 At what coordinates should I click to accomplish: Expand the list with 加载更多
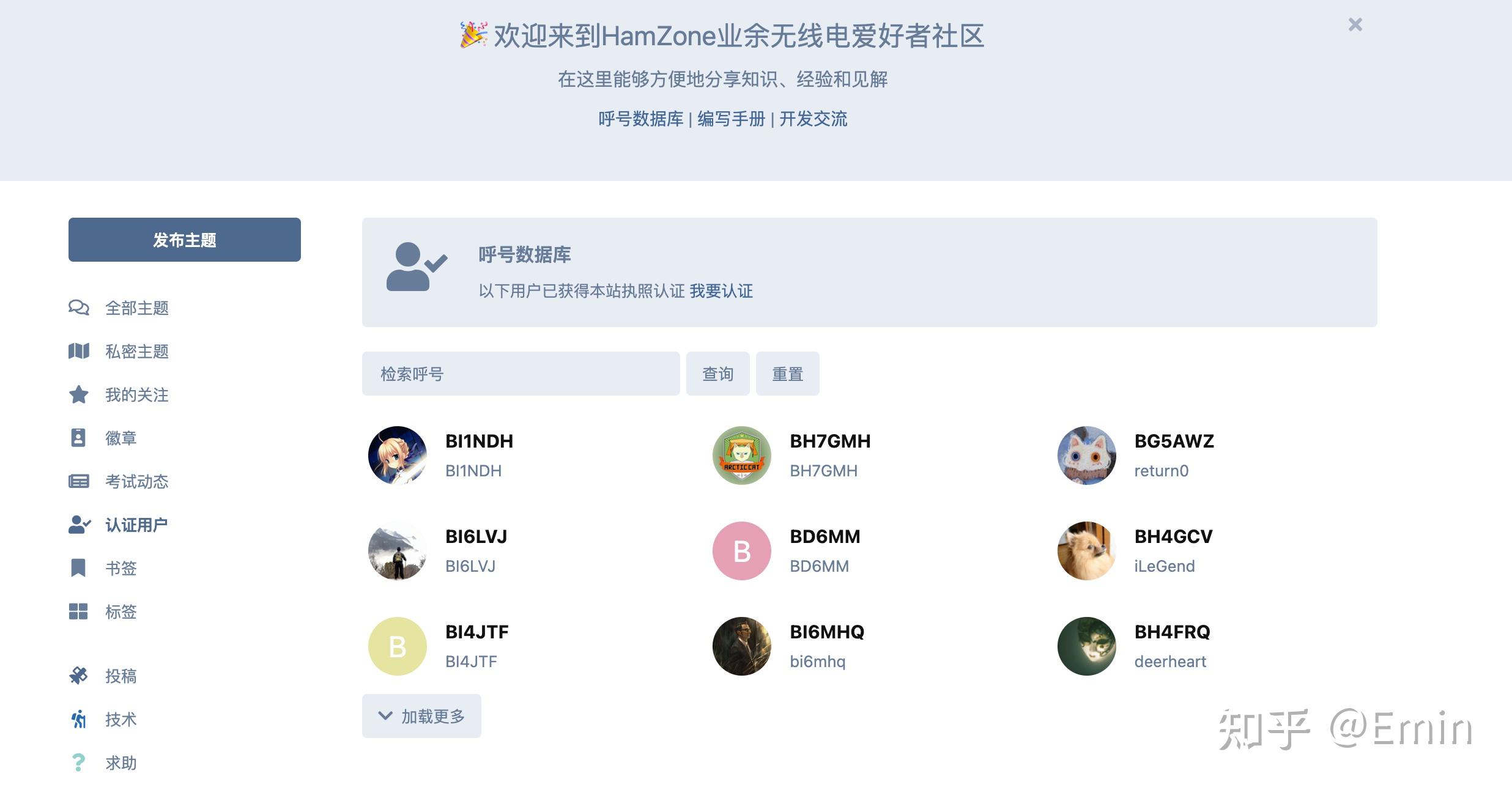click(x=421, y=716)
